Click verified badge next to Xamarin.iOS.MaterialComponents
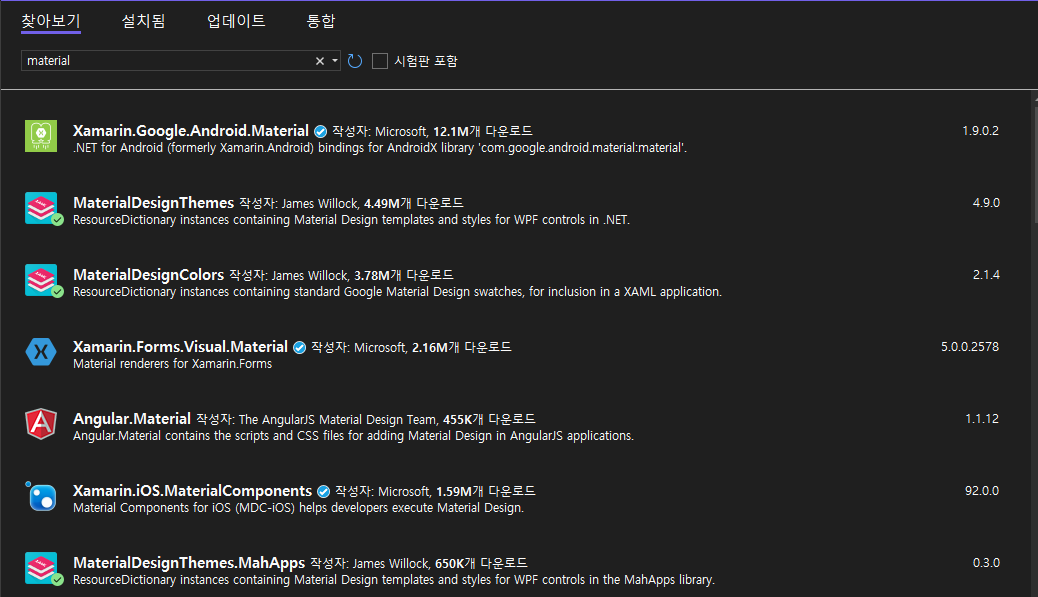The image size is (1038, 597). (323, 492)
